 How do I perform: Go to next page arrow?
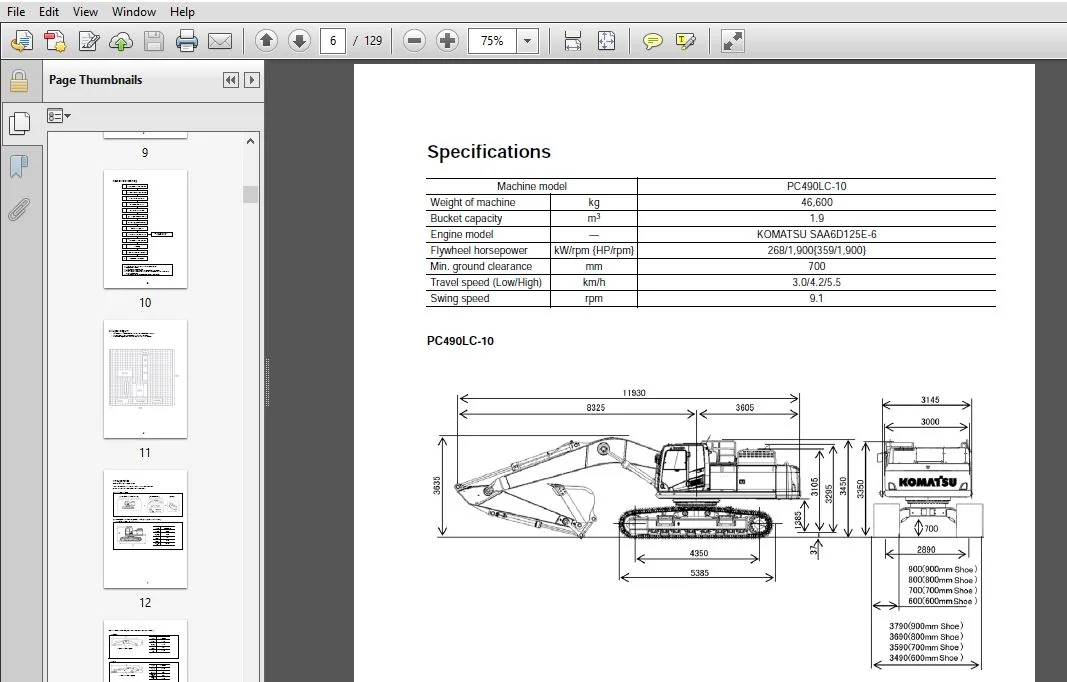click(299, 41)
